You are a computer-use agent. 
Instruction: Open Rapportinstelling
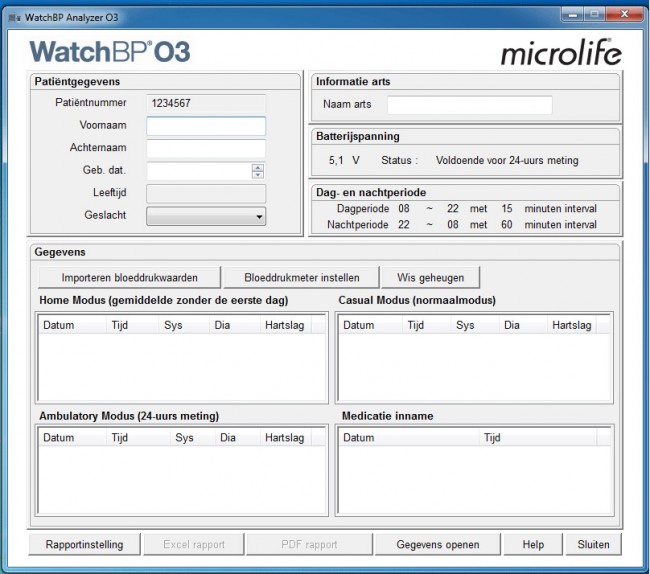click(x=84, y=545)
